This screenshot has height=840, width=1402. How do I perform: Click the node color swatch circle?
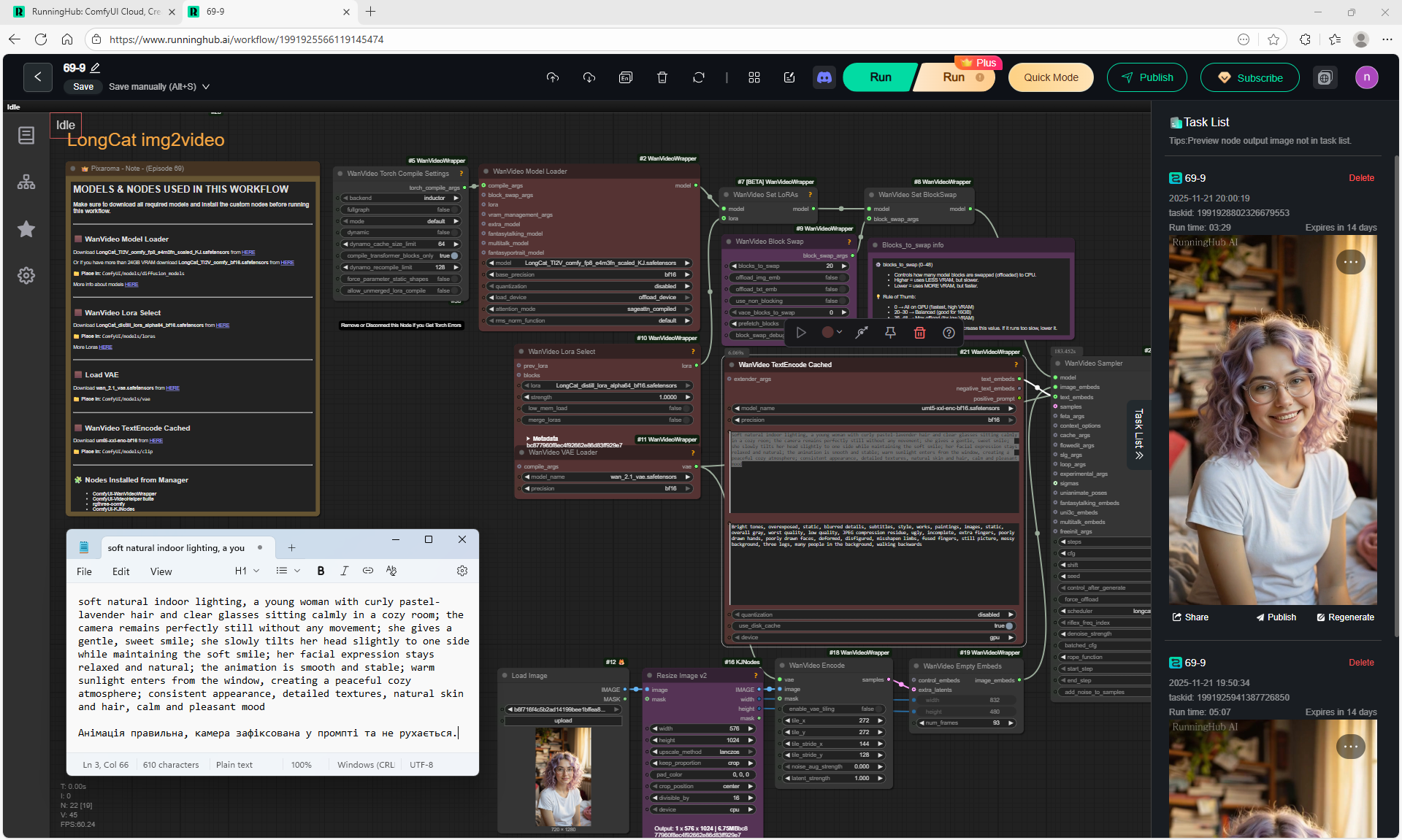827,333
